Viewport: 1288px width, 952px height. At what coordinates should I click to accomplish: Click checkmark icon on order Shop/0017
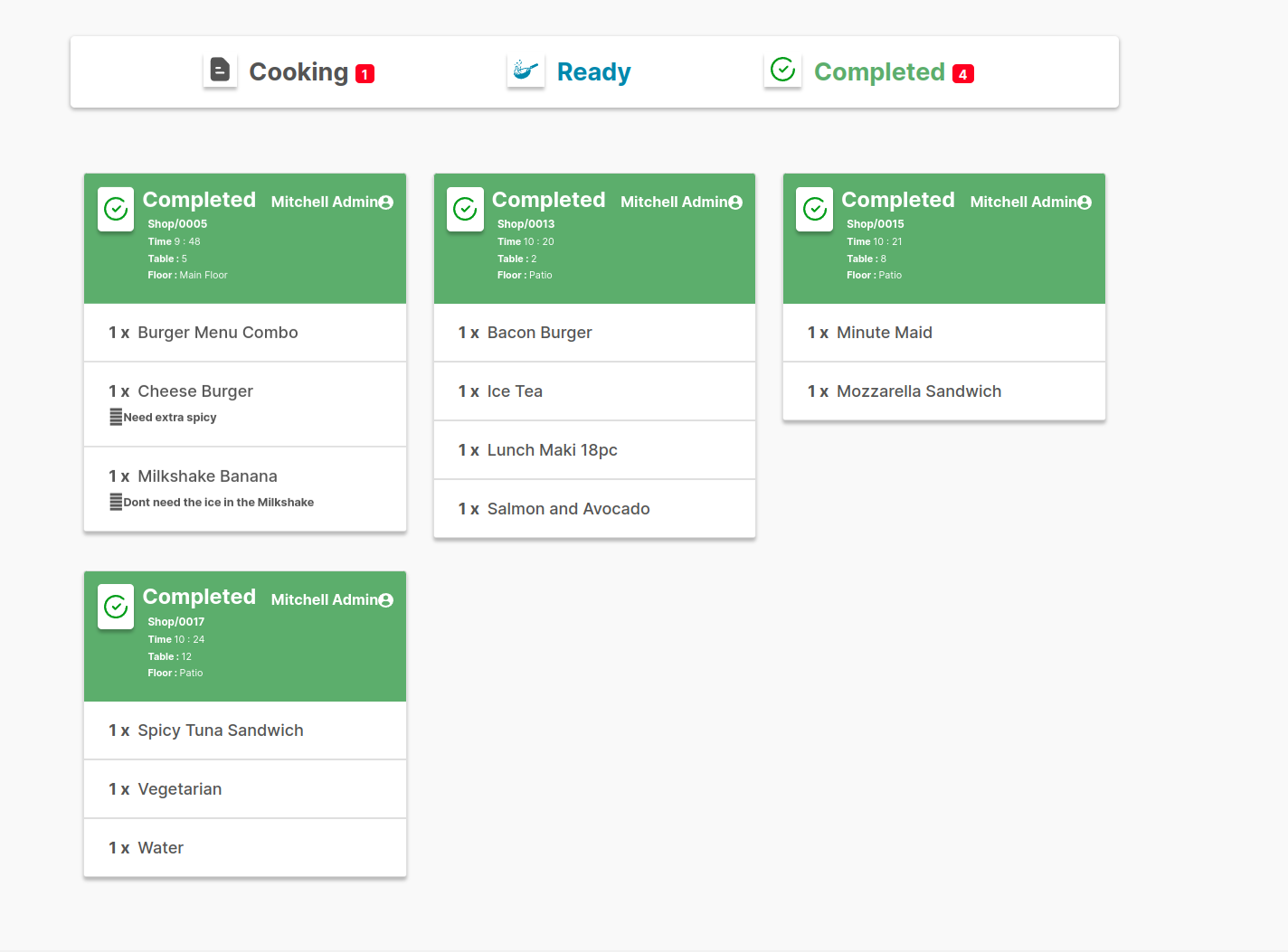click(116, 607)
